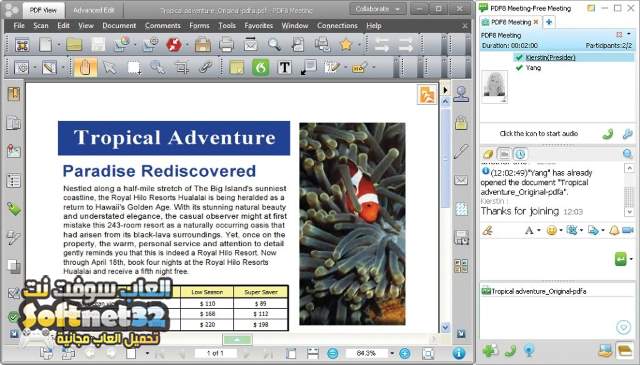This screenshot has height=365, width=640.
Task: Open the Document menu
Action: (x=119, y=26)
